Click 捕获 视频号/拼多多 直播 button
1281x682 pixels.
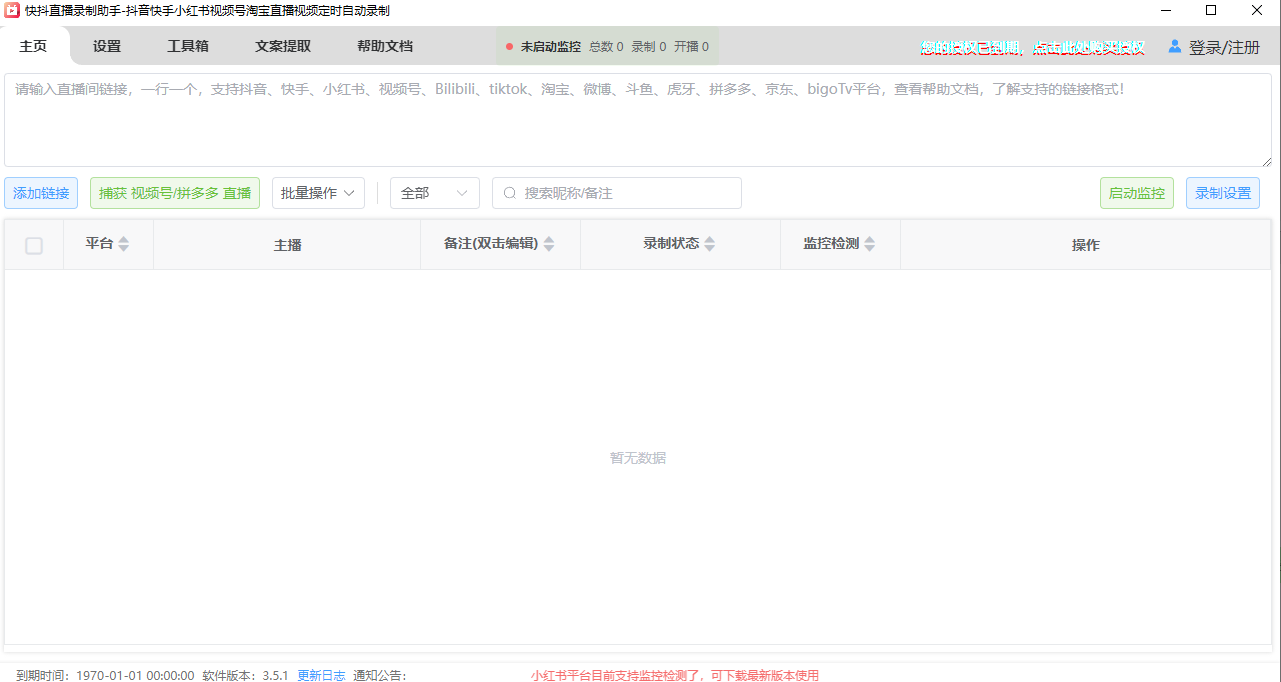coord(175,193)
